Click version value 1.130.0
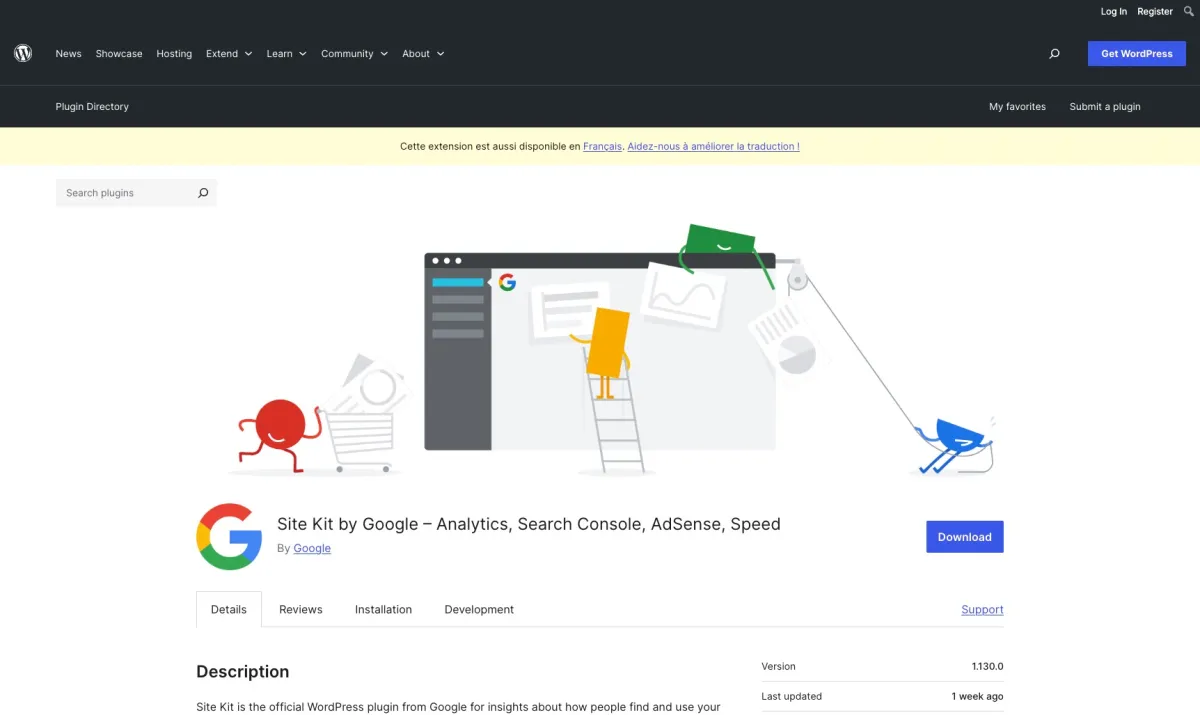Screen dimensions: 1200x715 pyautogui.click(x=987, y=666)
